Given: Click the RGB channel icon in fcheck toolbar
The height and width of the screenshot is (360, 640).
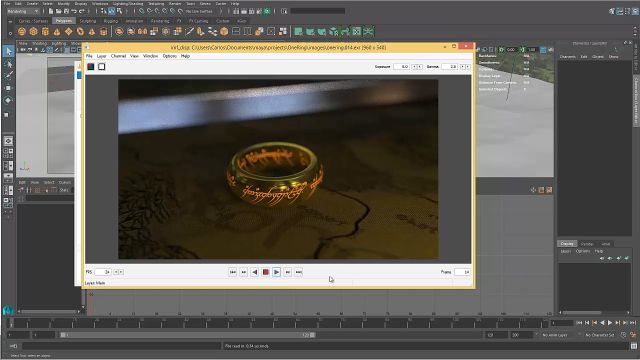Looking at the screenshot, I should (x=91, y=67).
